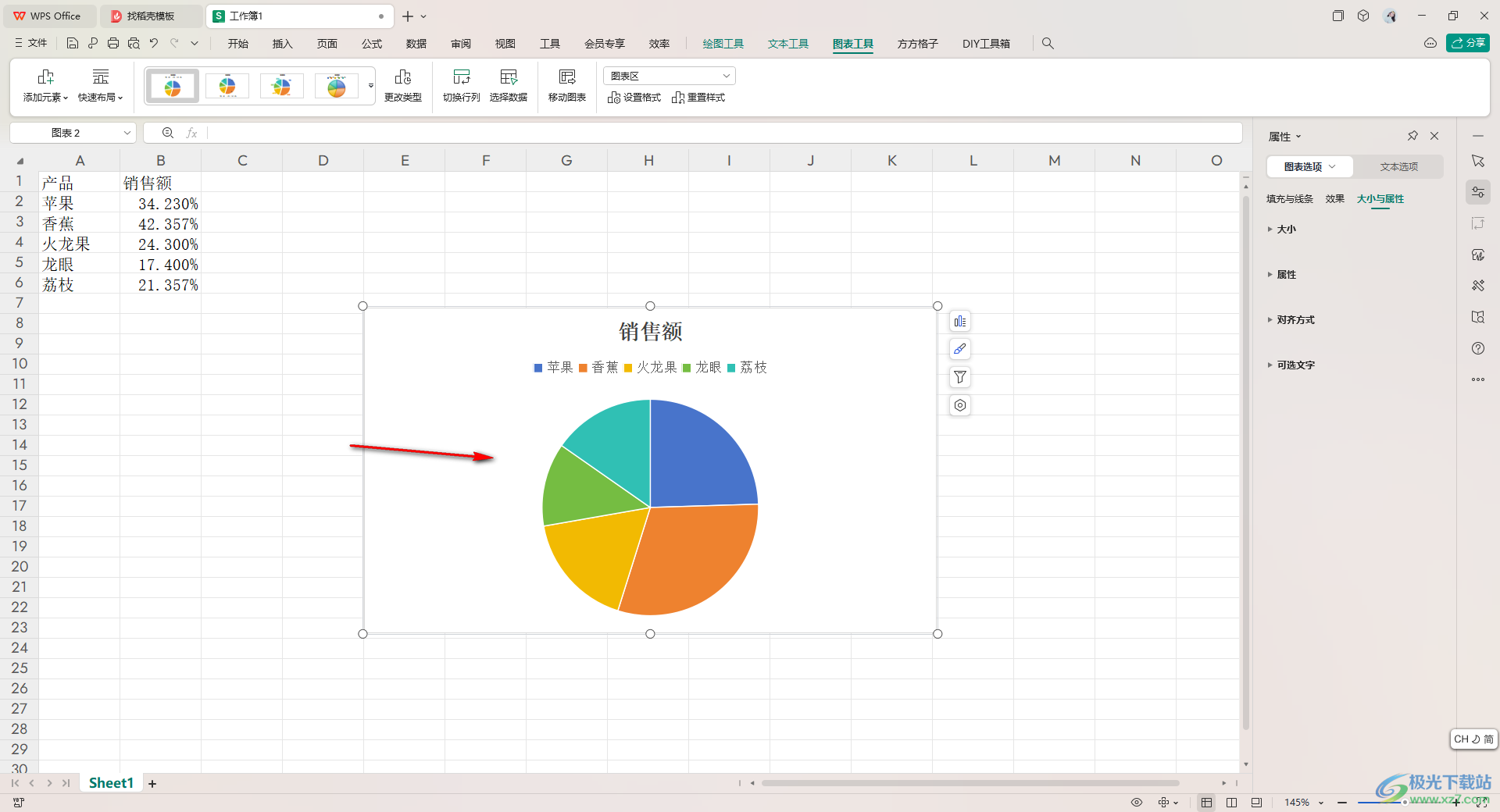This screenshot has height=812, width=1500.
Task: Close the properties panel
Action: coord(1434,136)
